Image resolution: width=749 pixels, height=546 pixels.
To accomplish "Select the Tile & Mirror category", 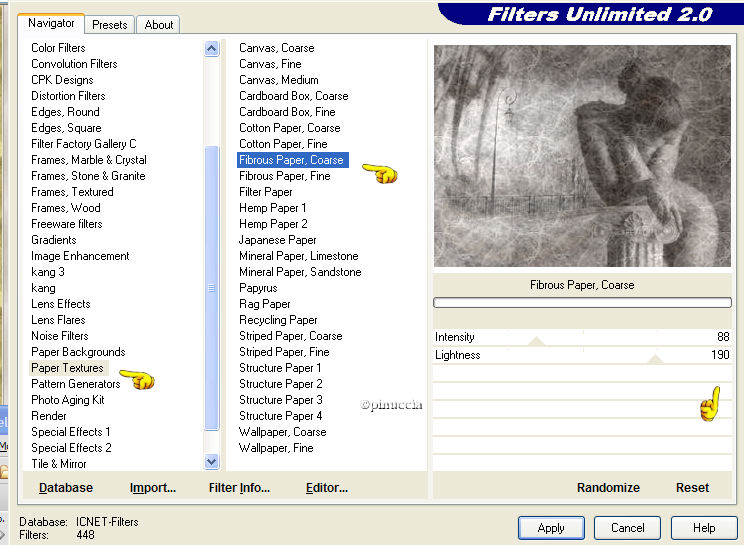I will [x=59, y=464].
